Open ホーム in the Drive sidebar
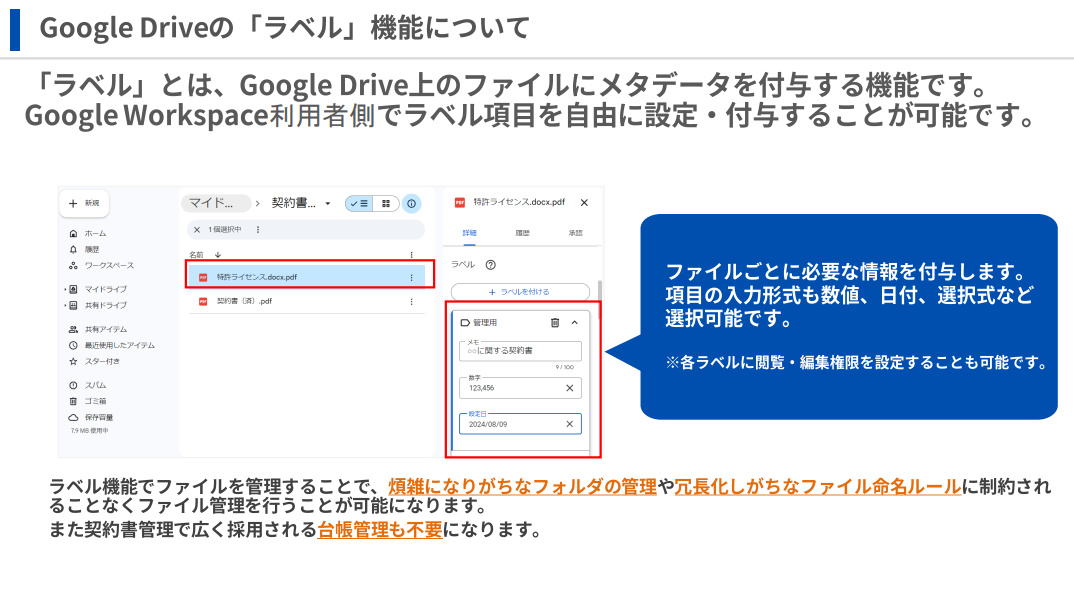 coord(95,233)
